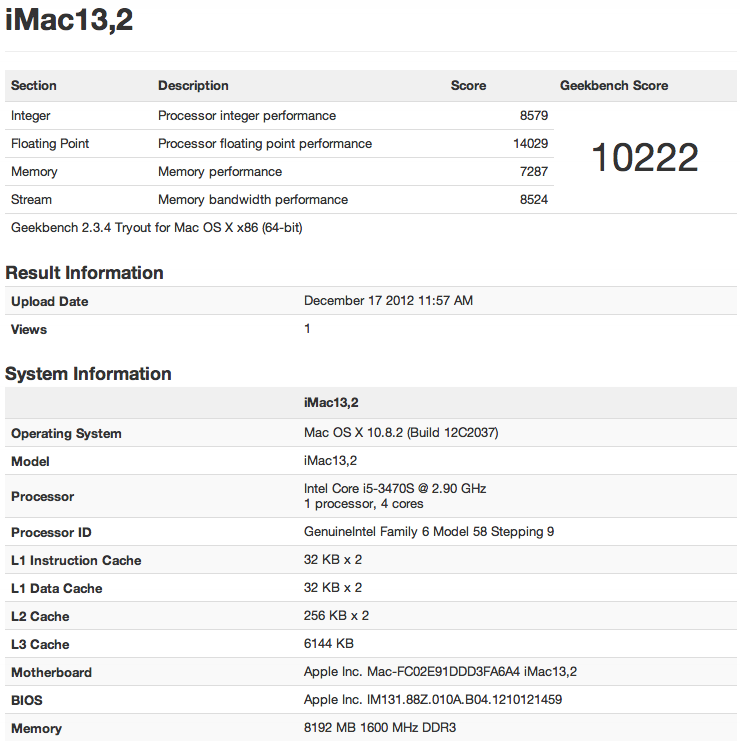
Task: Click L1 Data Cache value 32 KB x 2
Action: [x=333, y=588]
